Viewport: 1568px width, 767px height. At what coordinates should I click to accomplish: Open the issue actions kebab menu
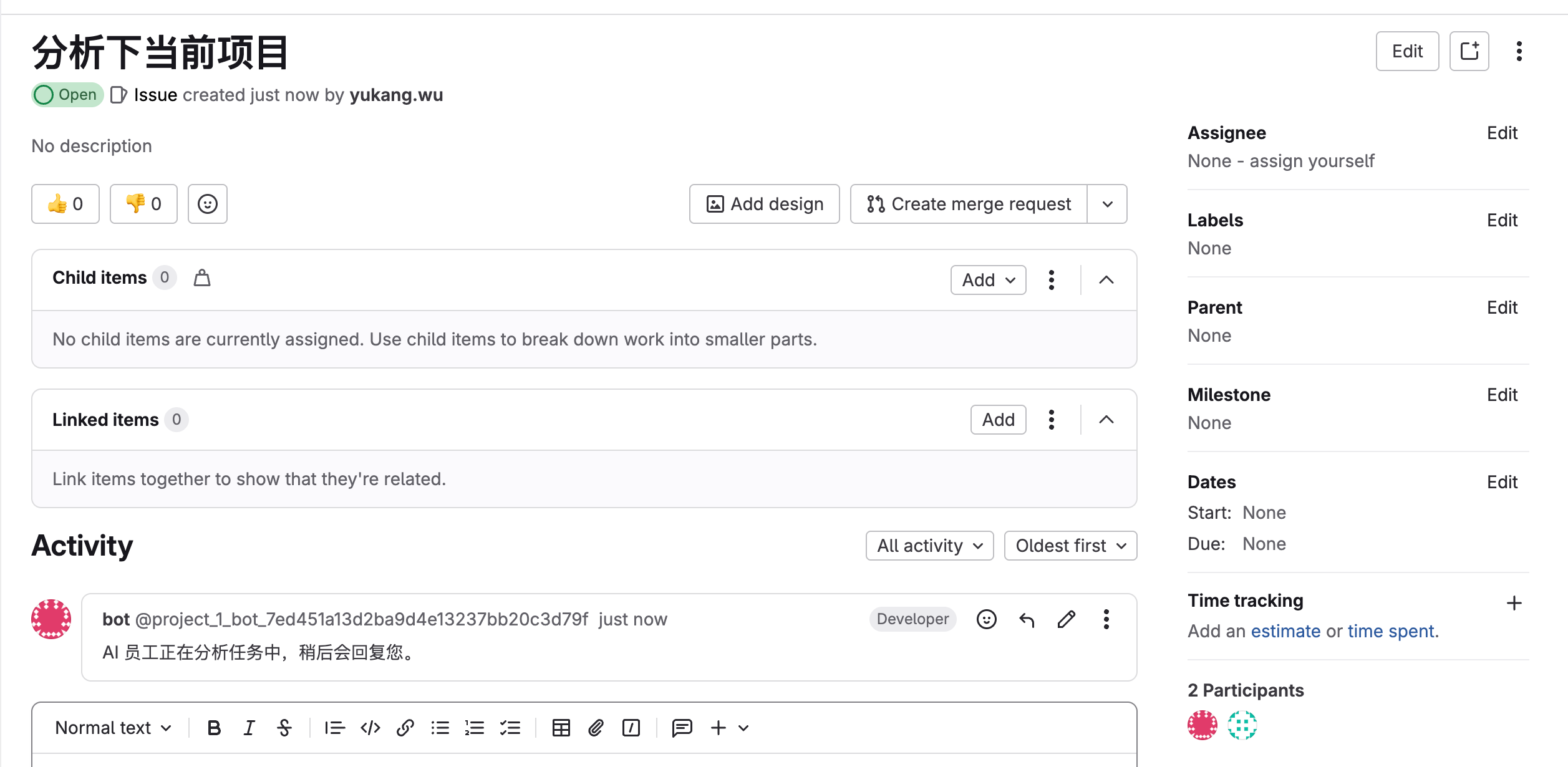pos(1519,51)
